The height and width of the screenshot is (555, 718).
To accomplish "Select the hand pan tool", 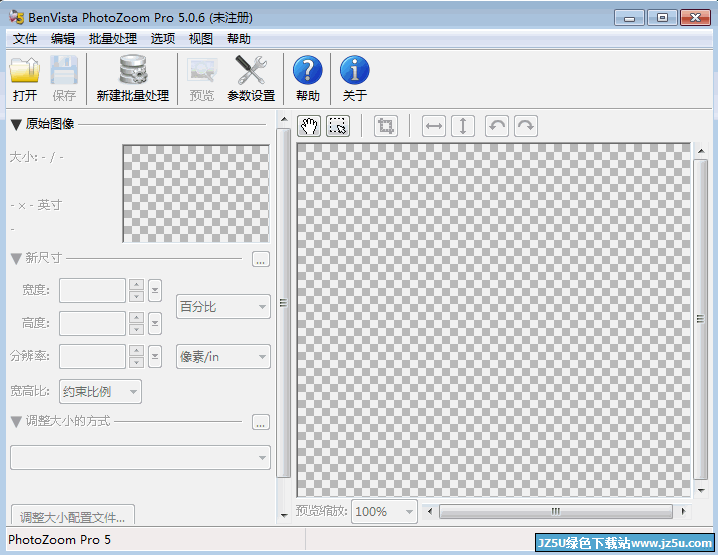I will [309, 126].
